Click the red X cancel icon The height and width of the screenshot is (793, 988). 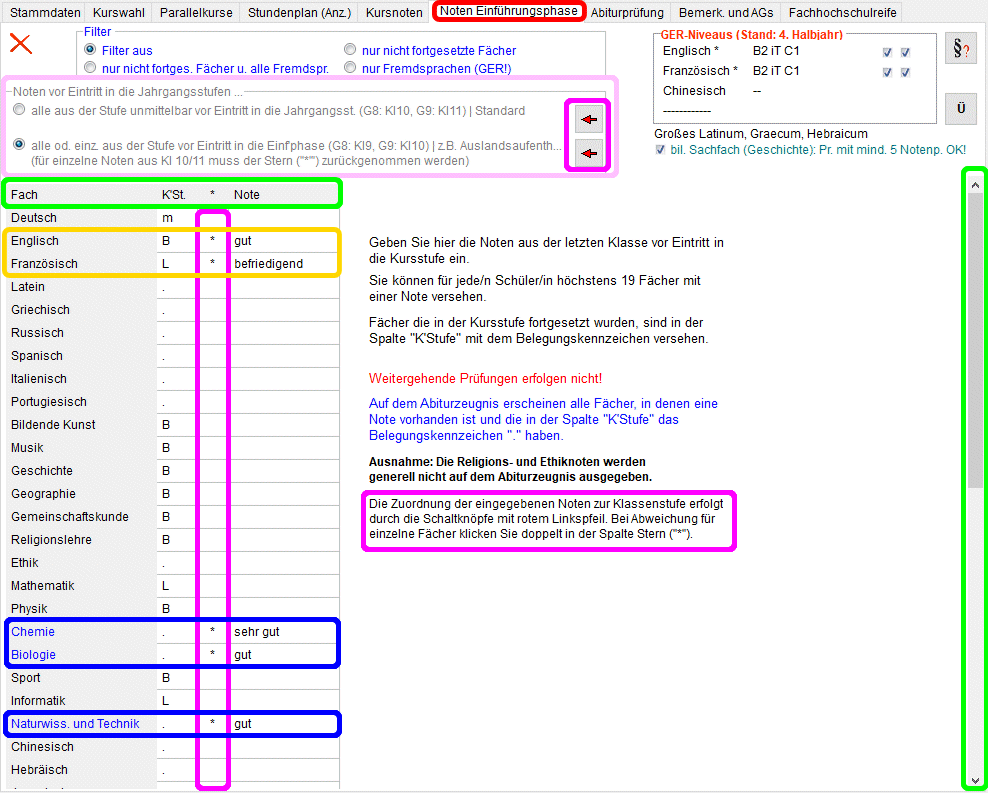tap(20, 44)
